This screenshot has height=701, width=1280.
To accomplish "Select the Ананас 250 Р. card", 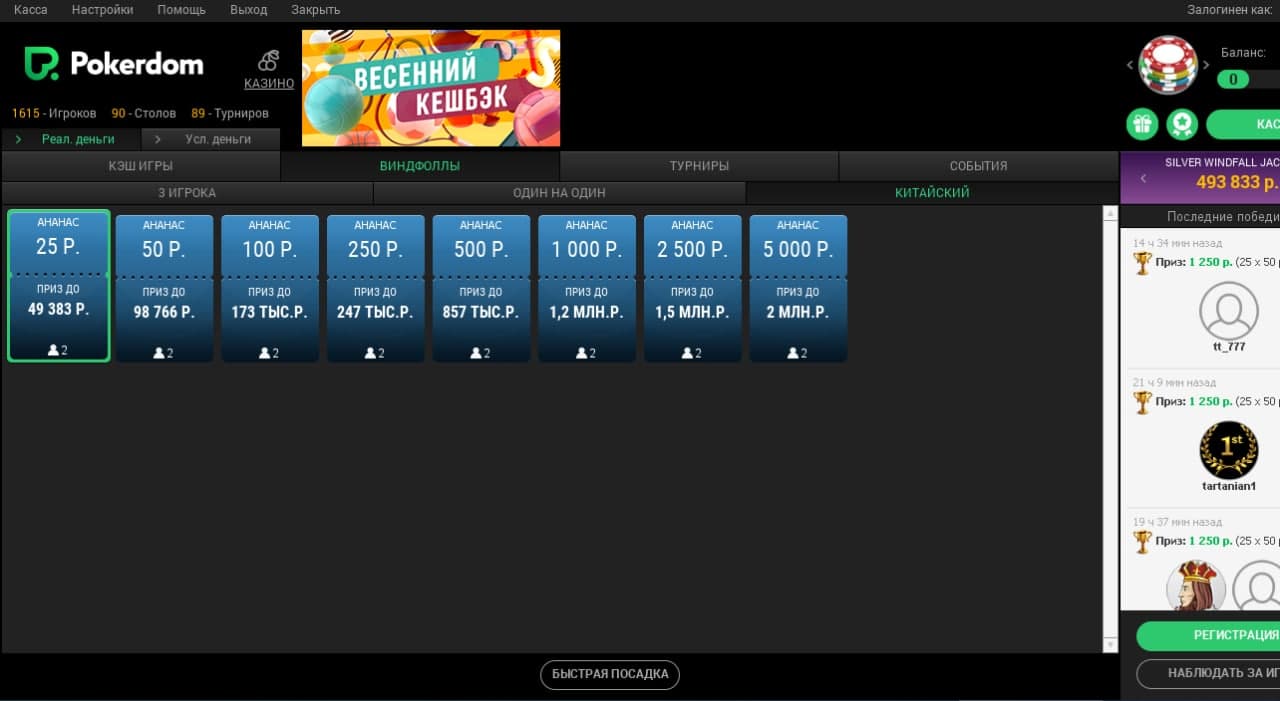I will pos(375,288).
